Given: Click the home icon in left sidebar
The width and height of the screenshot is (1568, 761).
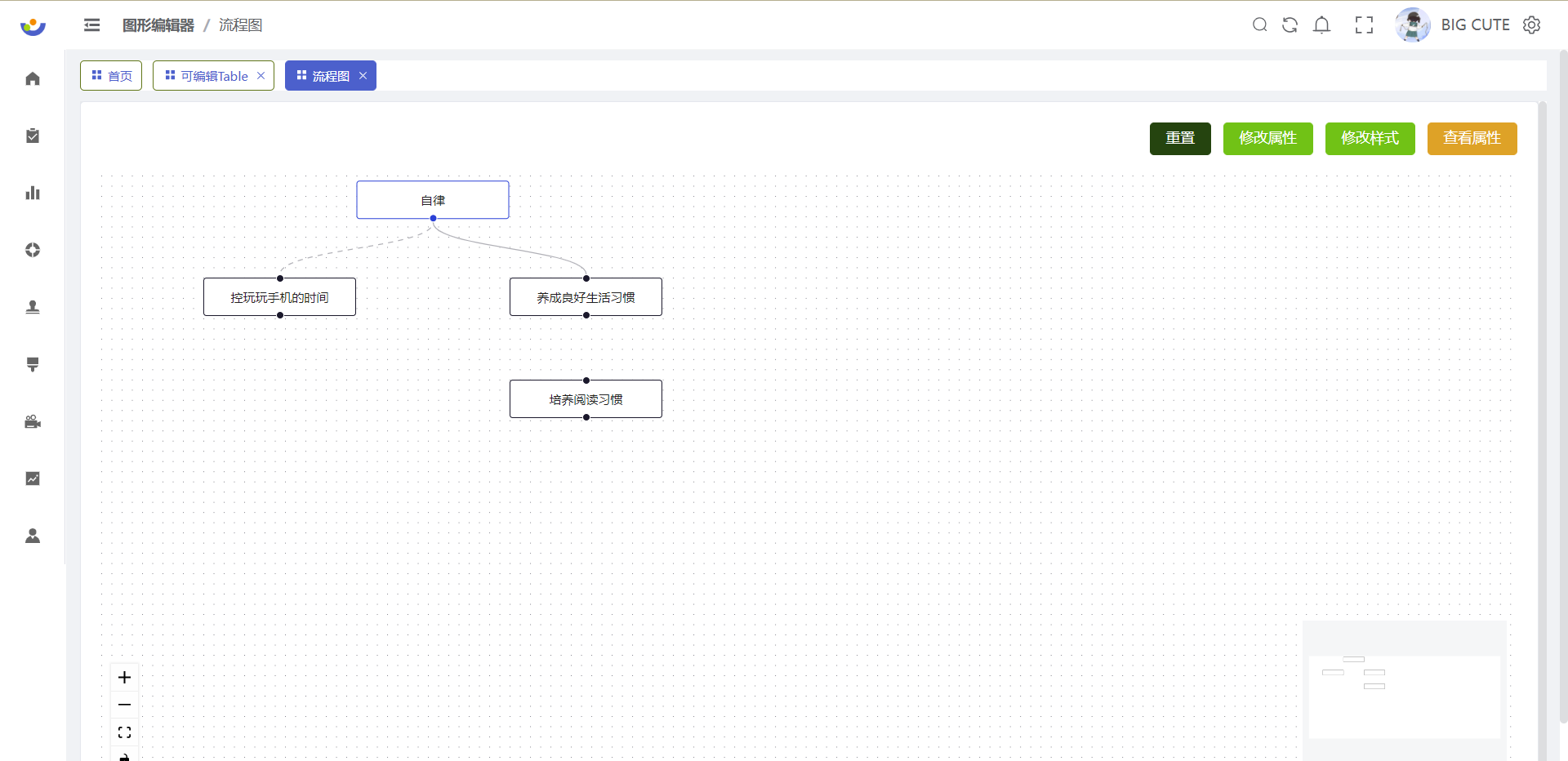Looking at the screenshot, I should point(33,78).
